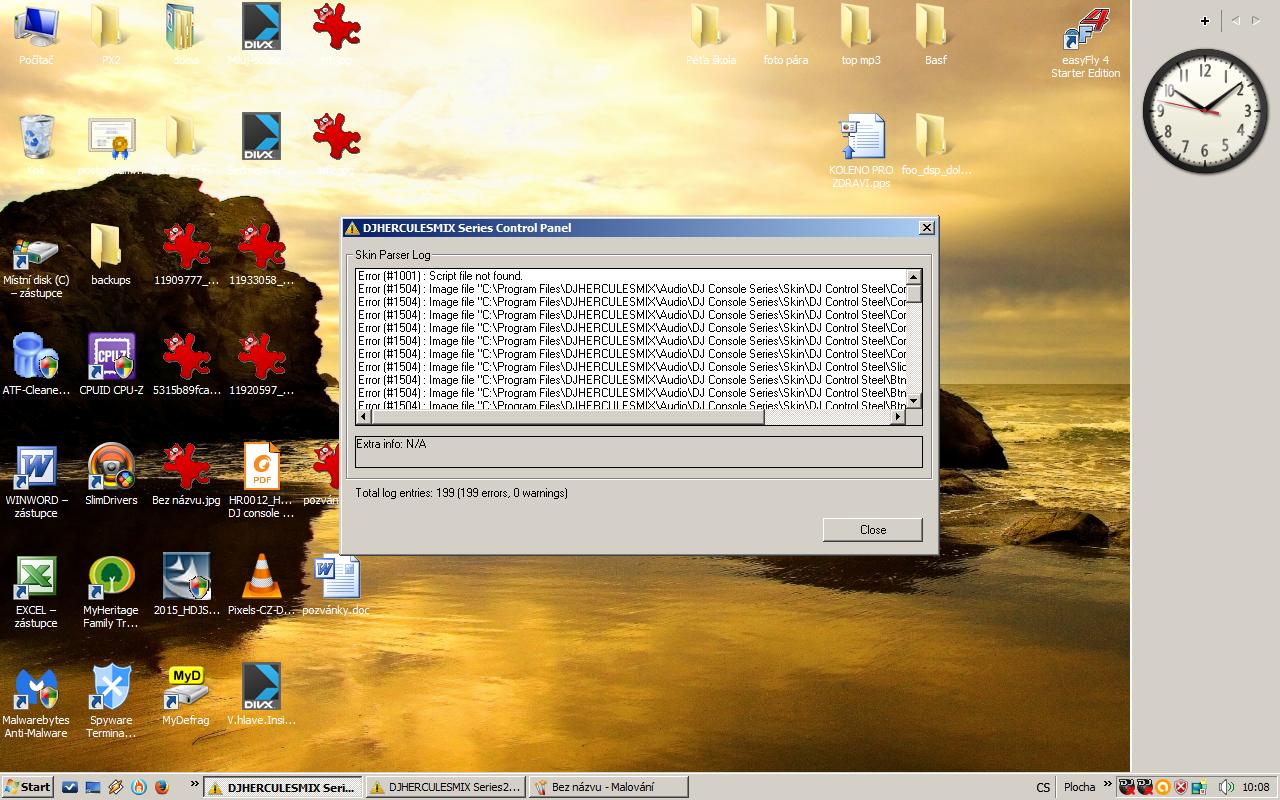Select the 2015_HDJS installer icon
1280x800 pixels.
[186, 585]
